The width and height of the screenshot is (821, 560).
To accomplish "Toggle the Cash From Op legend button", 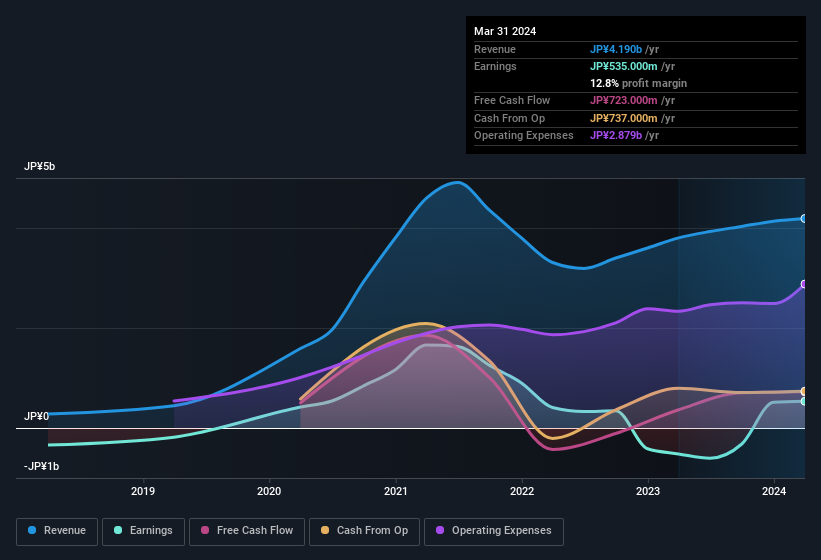I will click(x=364, y=531).
